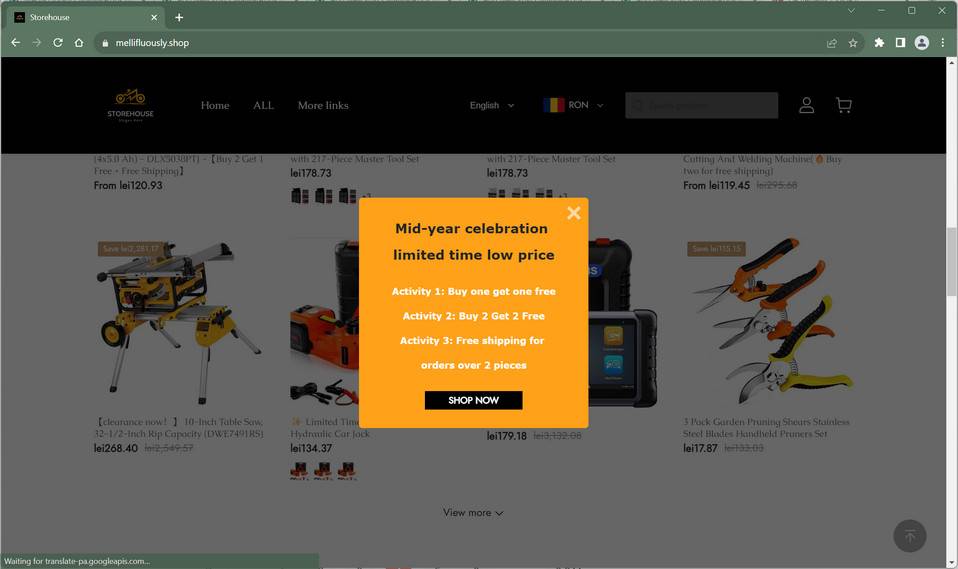Click the Save badge on Pruning Shears
This screenshot has width=958, height=569.
716,249
